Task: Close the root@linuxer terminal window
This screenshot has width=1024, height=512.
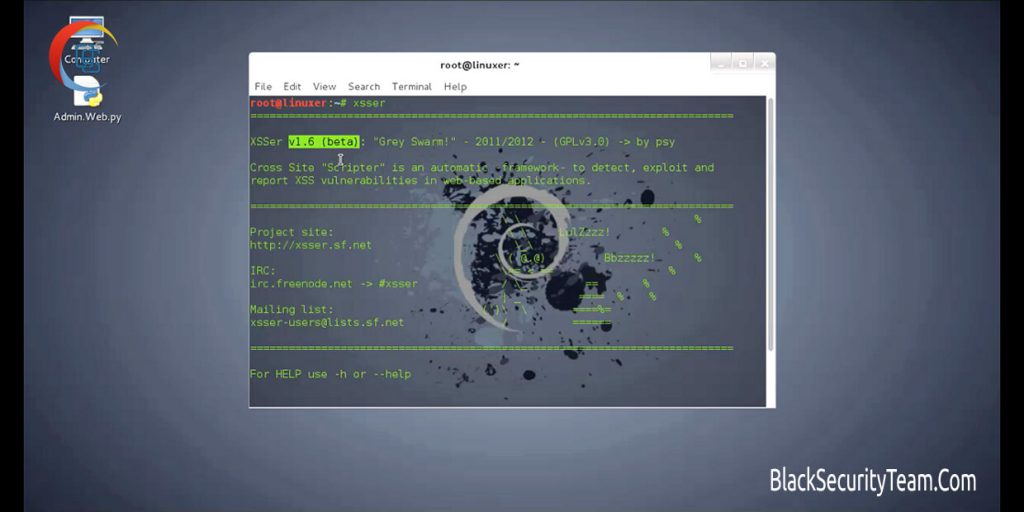Action: (x=762, y=64)
